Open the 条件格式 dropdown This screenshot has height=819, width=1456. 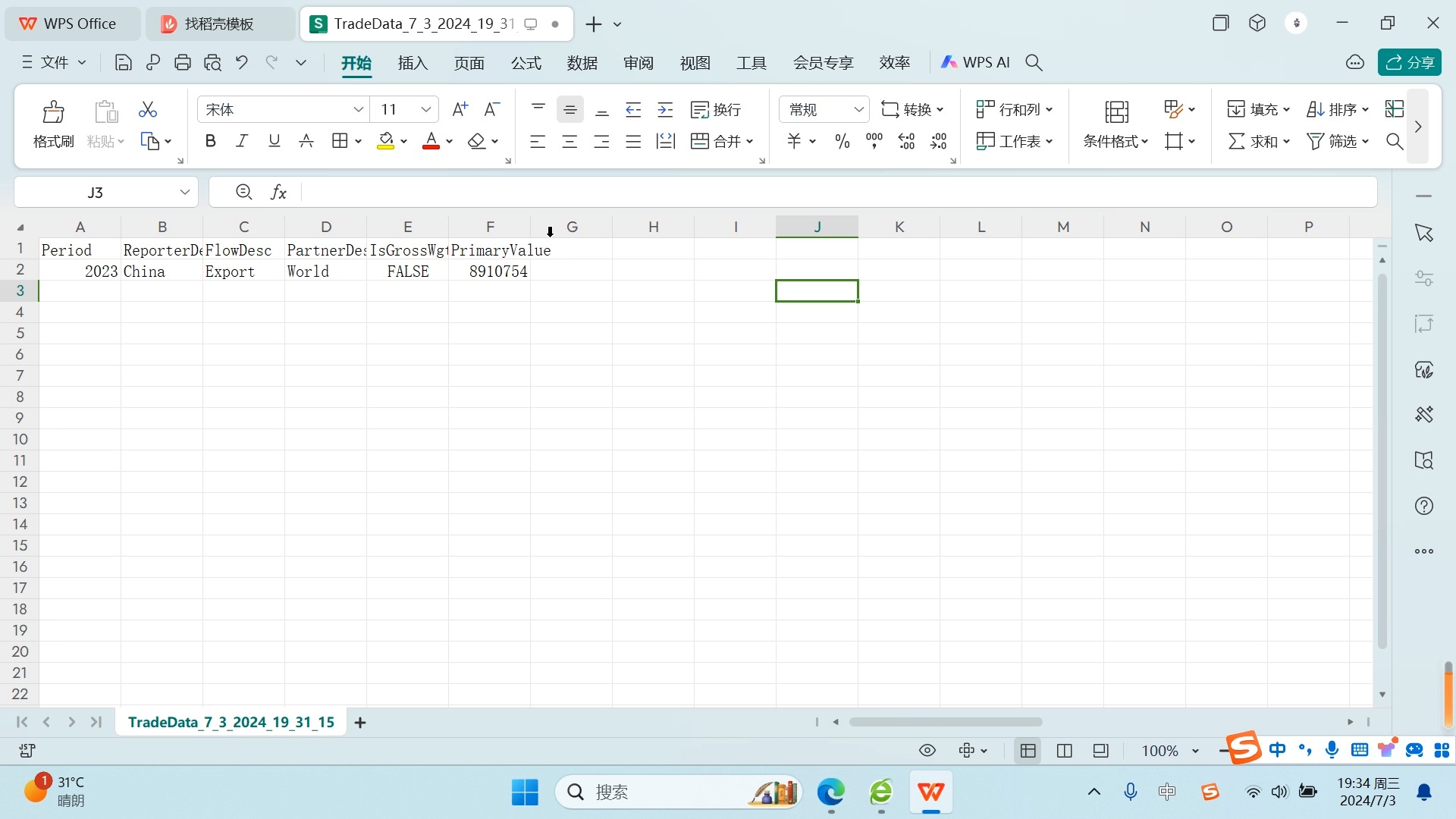click(1116, 141)
